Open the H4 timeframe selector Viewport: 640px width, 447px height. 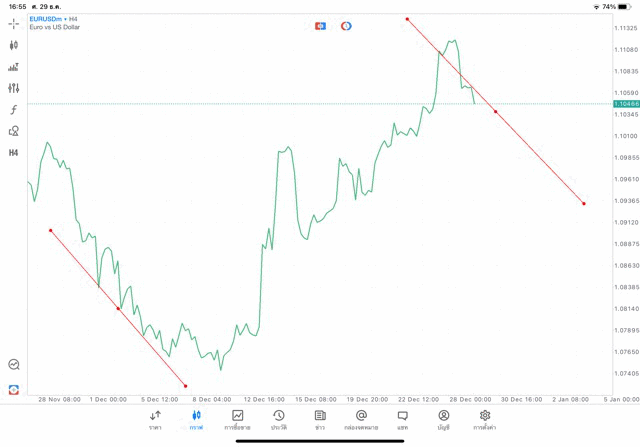(x=13, y=153)
